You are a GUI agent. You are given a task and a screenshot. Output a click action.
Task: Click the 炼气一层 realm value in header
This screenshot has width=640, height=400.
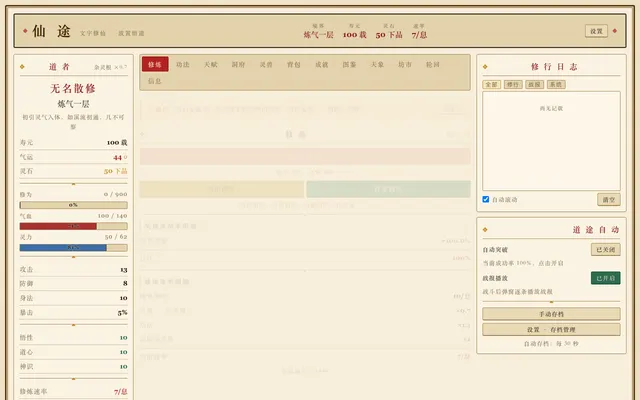click(x=318, y=35)
